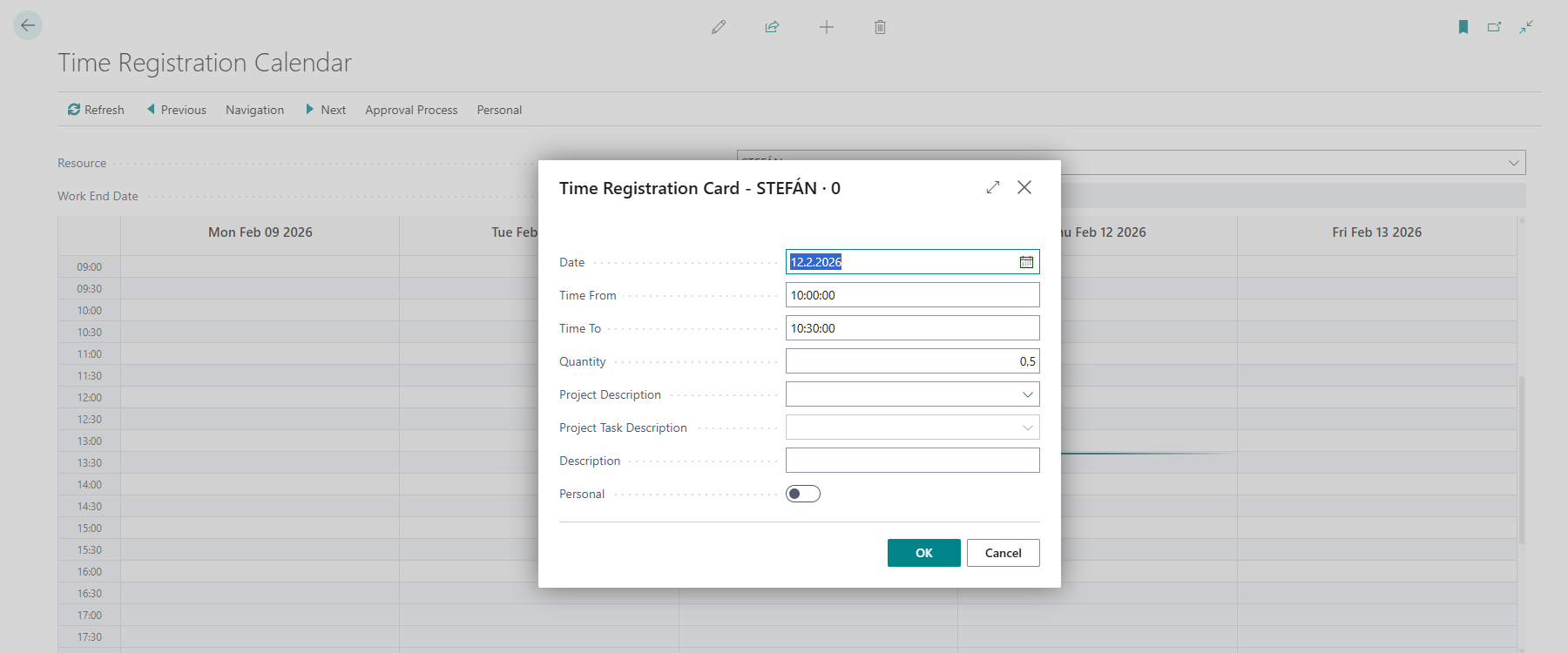The height and width of the screenshot is (653, 1568).
Task: Click the calendar vertical scrollbar
Action: pyautogui.click(x=1522, y=460)
